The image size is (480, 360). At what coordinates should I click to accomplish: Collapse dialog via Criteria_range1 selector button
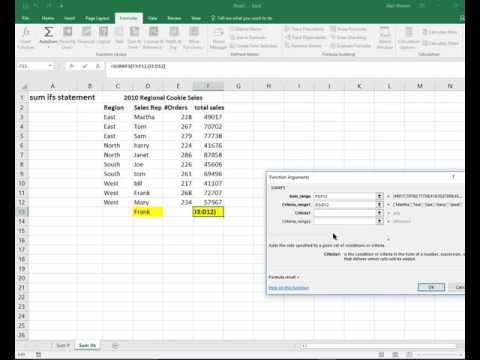(x=380, y=204)
